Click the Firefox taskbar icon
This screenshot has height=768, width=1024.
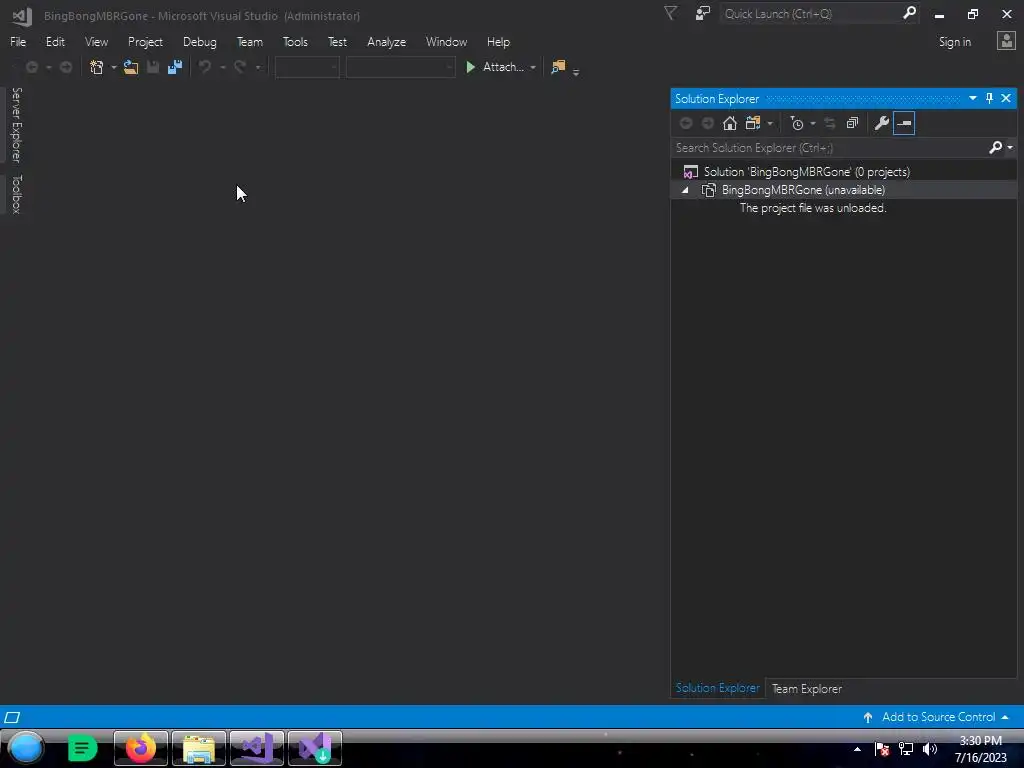(140, 748)
